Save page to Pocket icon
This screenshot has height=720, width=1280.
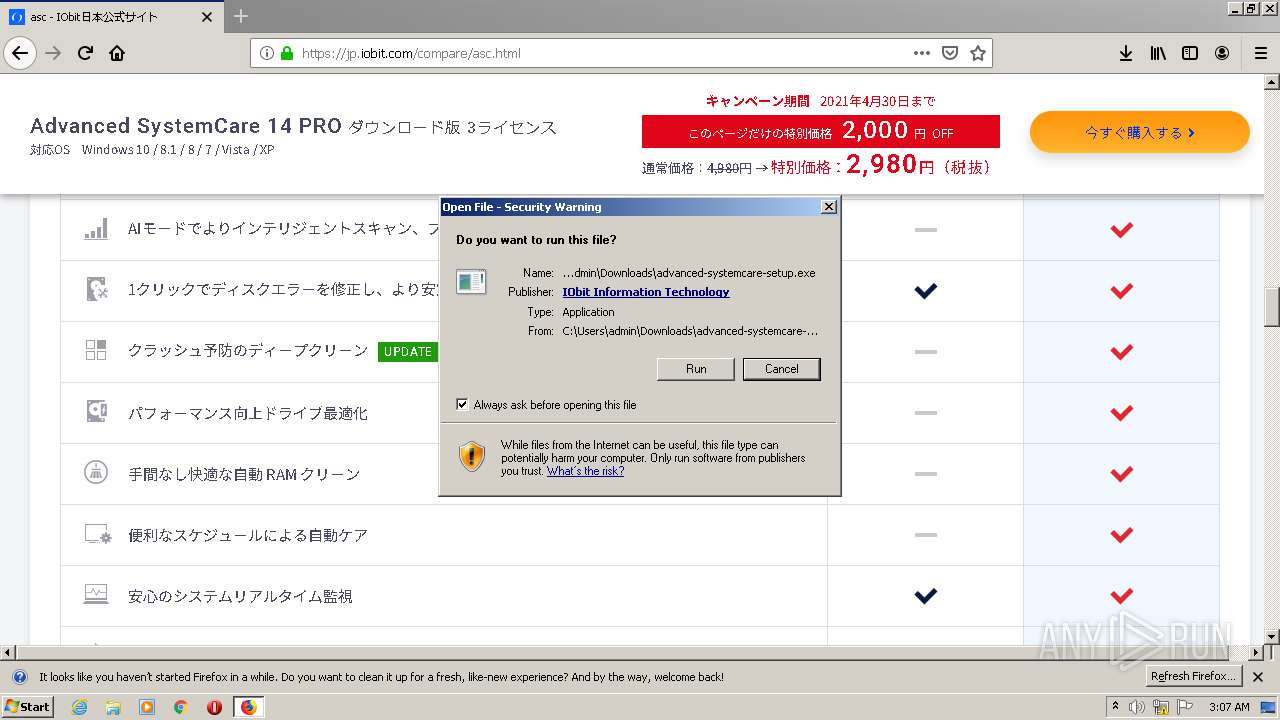(x=950, y=53)
